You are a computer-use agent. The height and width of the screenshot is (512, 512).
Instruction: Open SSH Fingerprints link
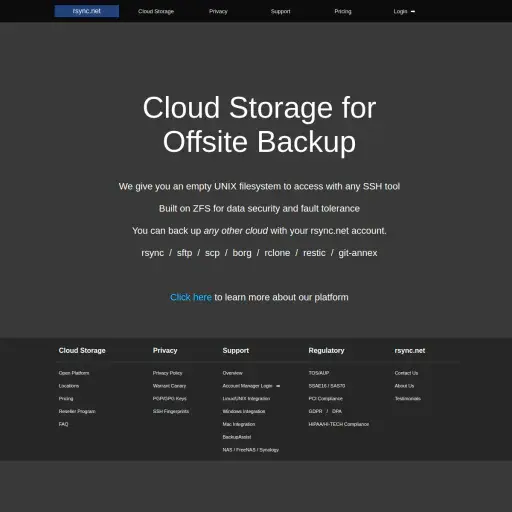pyautogui.click(x=171, y=411)
